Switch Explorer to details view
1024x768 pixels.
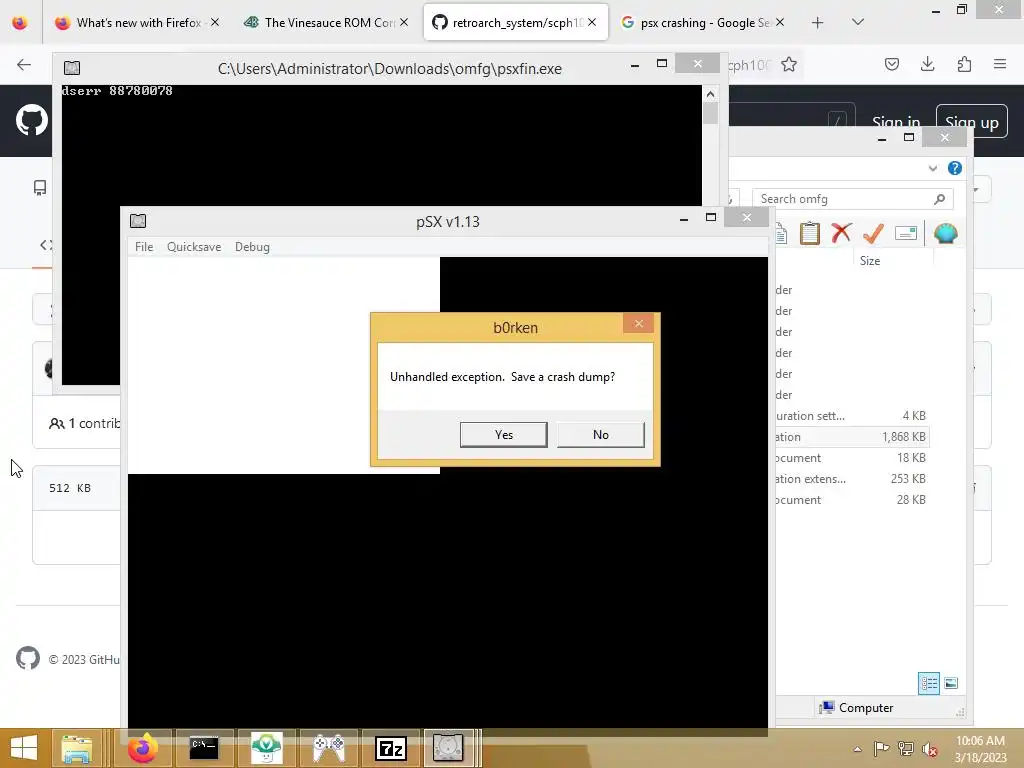(929, 683)
